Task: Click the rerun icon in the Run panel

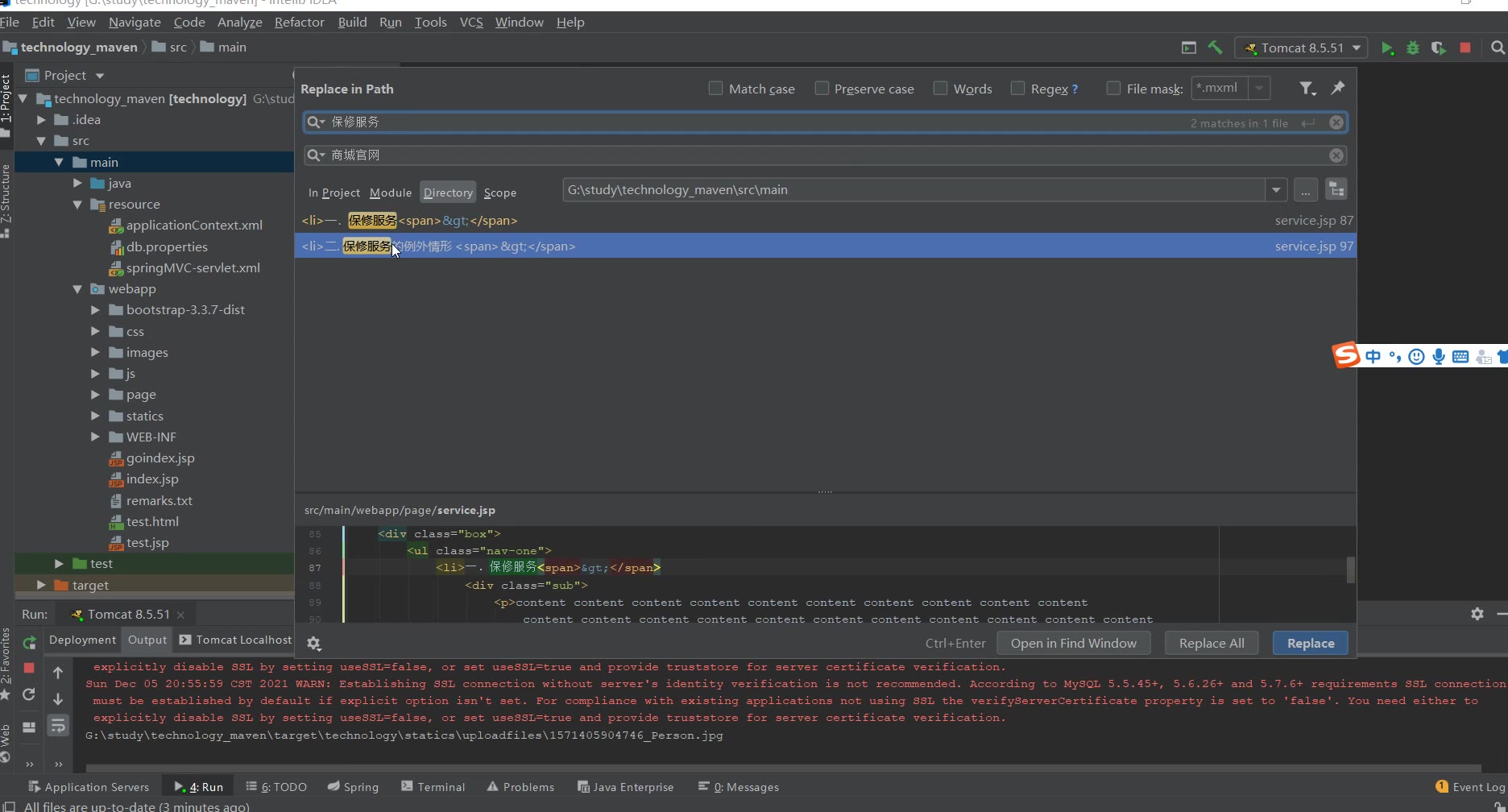Action: 30,643
